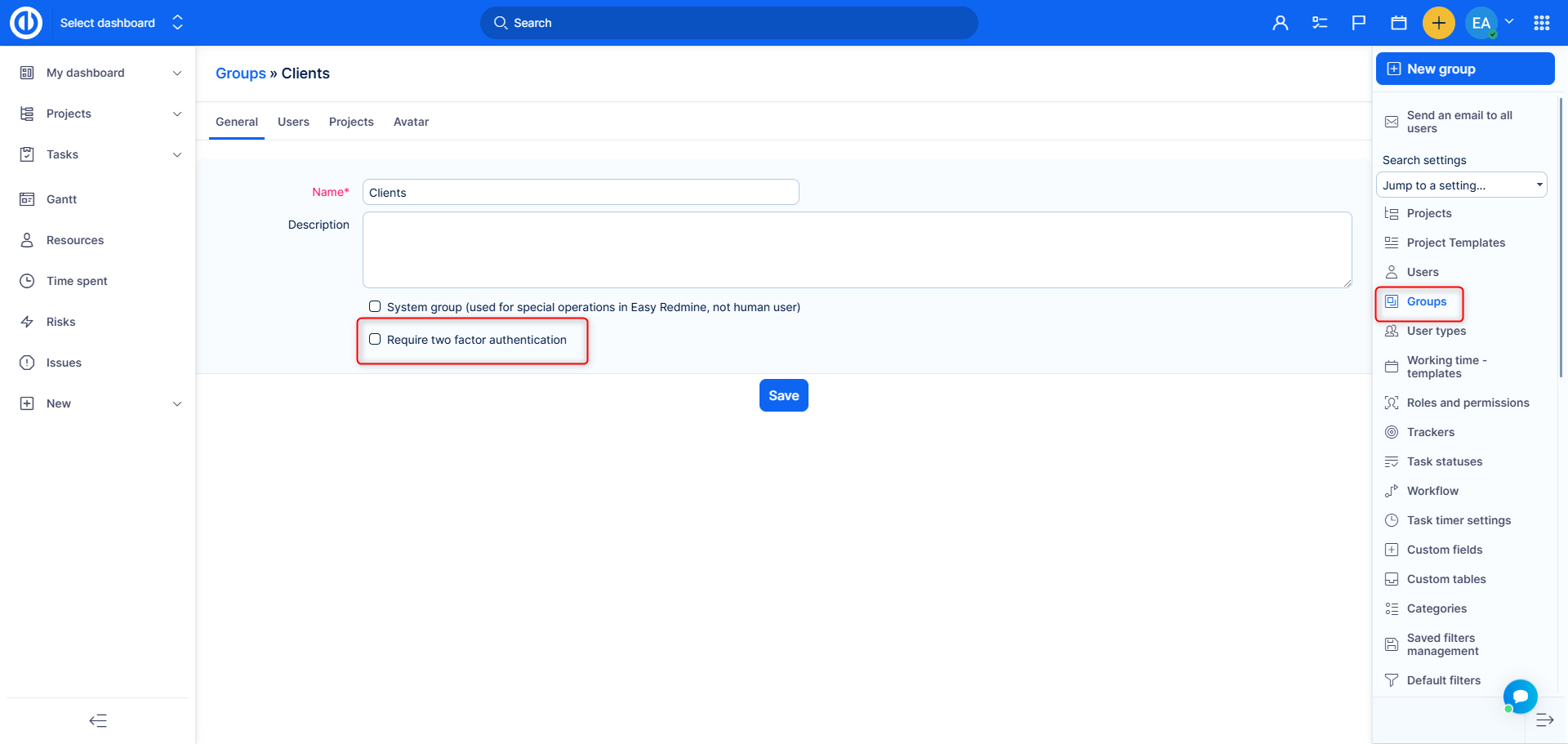Screen dimensions: 1568x744
Task: Click the Easy Redmine logo icon
Action: 26,23
